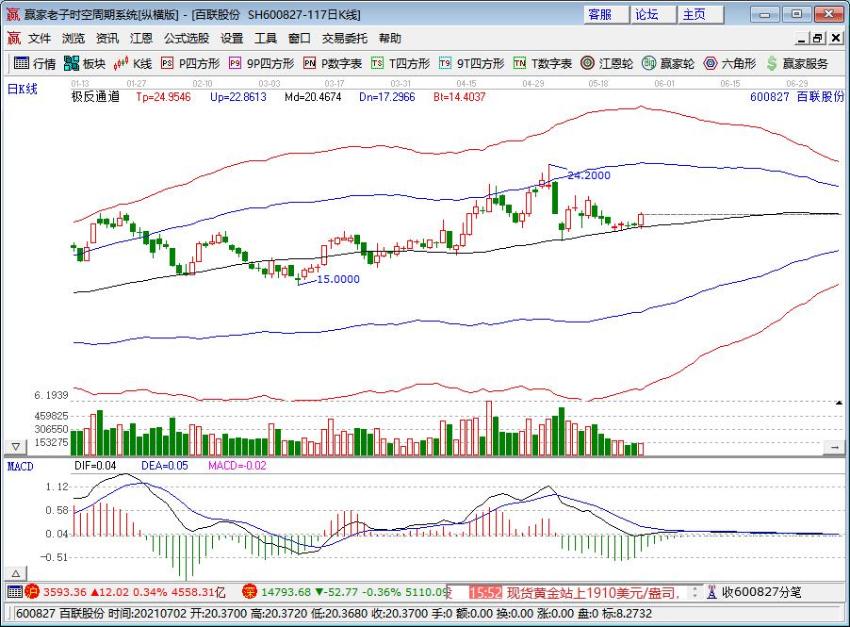The width and height of the screenshot is (850, 627).
Task: Open the 板块 sectors tool
Action: [85, 64]
